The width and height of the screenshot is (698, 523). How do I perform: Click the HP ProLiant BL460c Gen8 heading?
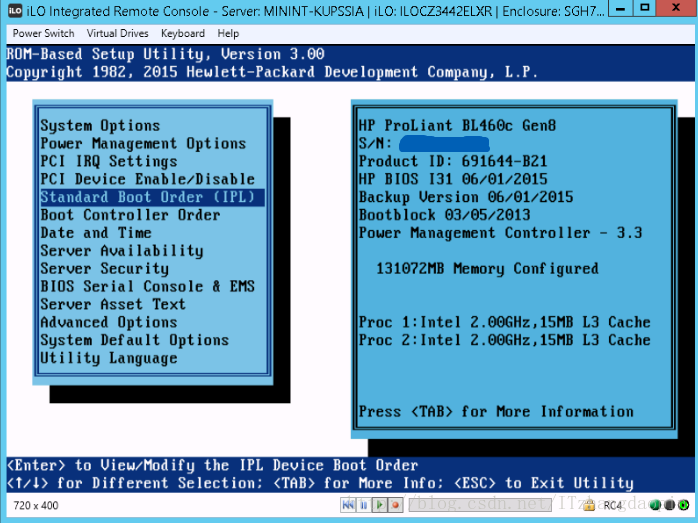click(x=457, y=126)
